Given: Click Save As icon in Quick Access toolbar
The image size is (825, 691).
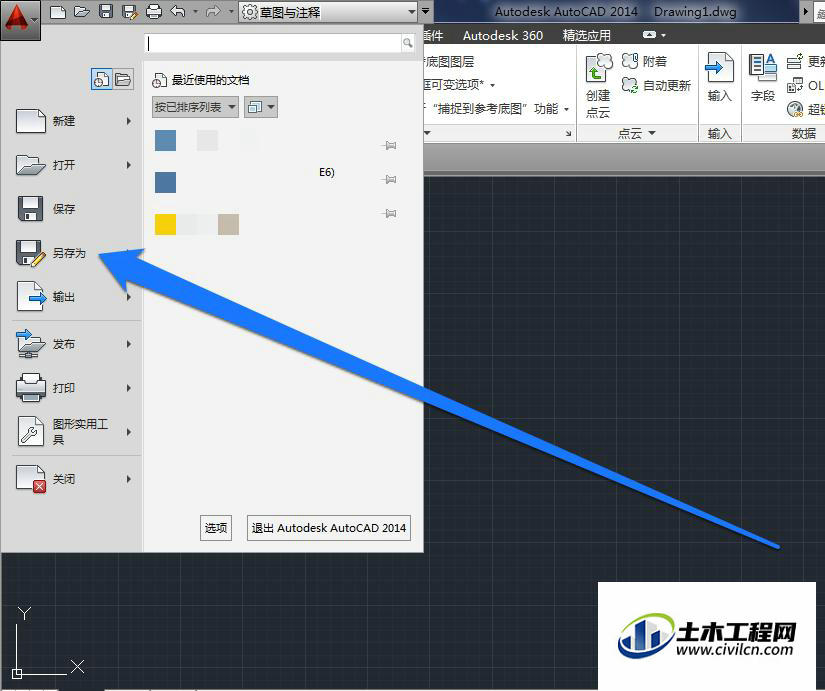Looking at the screenshot, I should pyautogui.click(x=129, y=12).
